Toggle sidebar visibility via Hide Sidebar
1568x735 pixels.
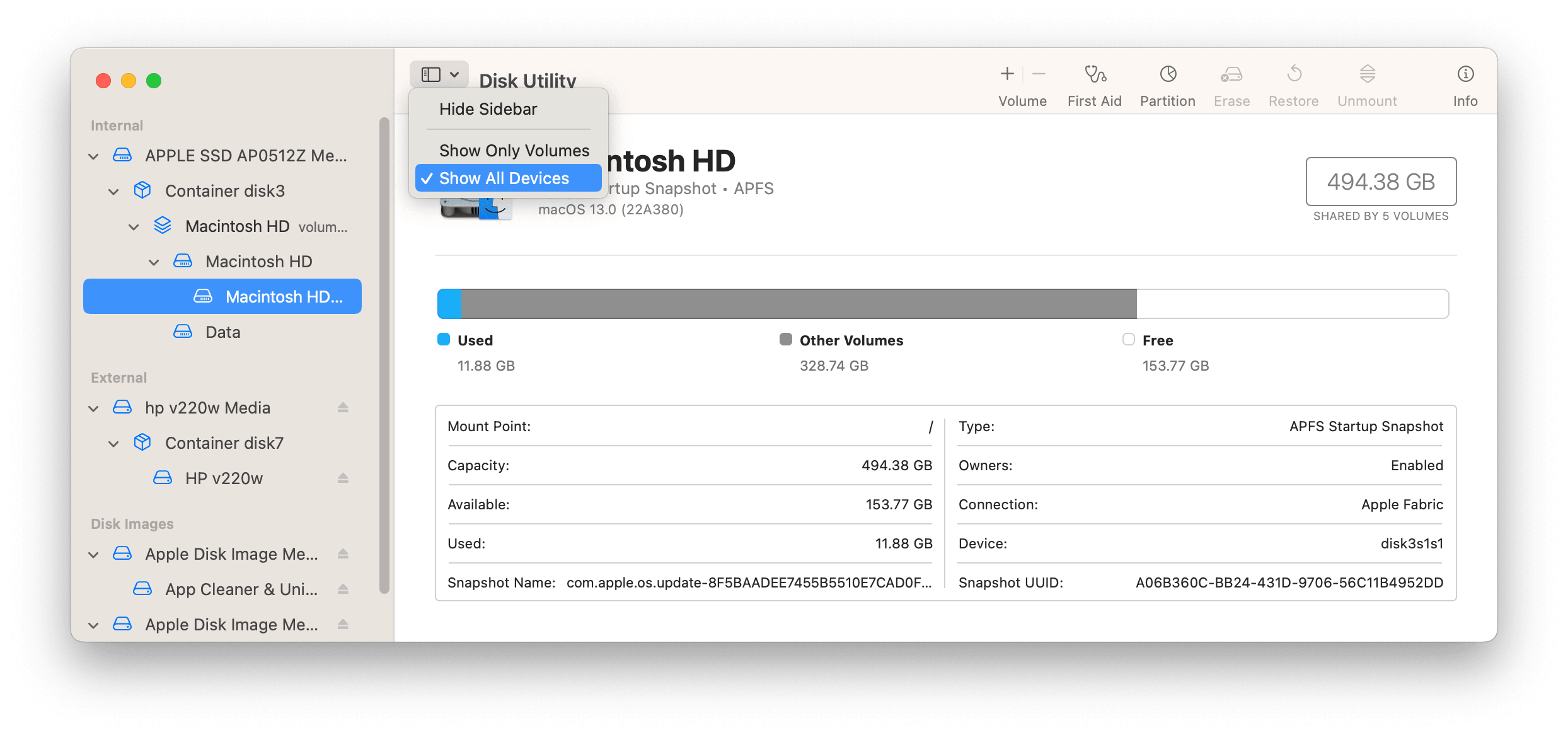pos(489,109)
